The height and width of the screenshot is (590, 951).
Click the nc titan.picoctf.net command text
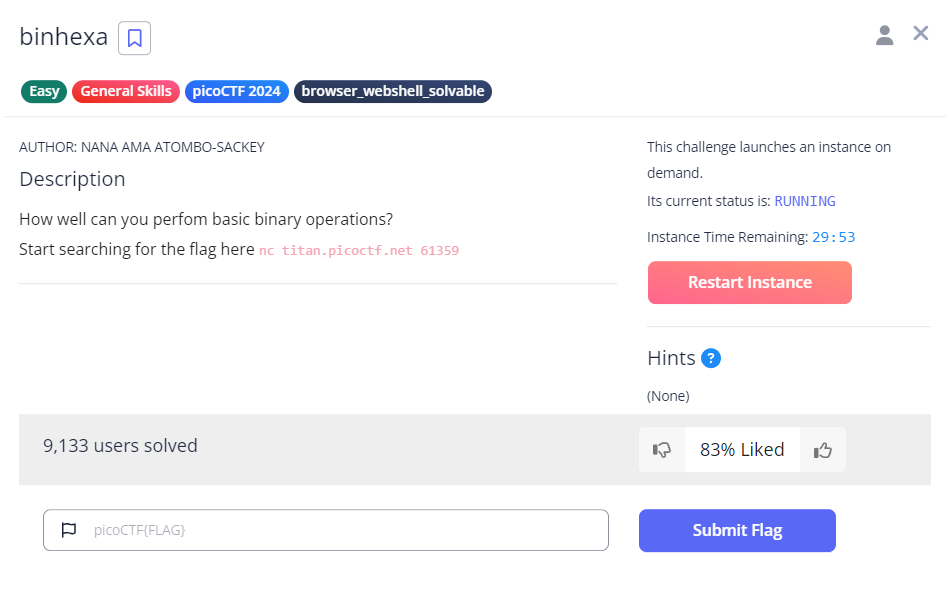pyautogui.click(x=359, y=250)
